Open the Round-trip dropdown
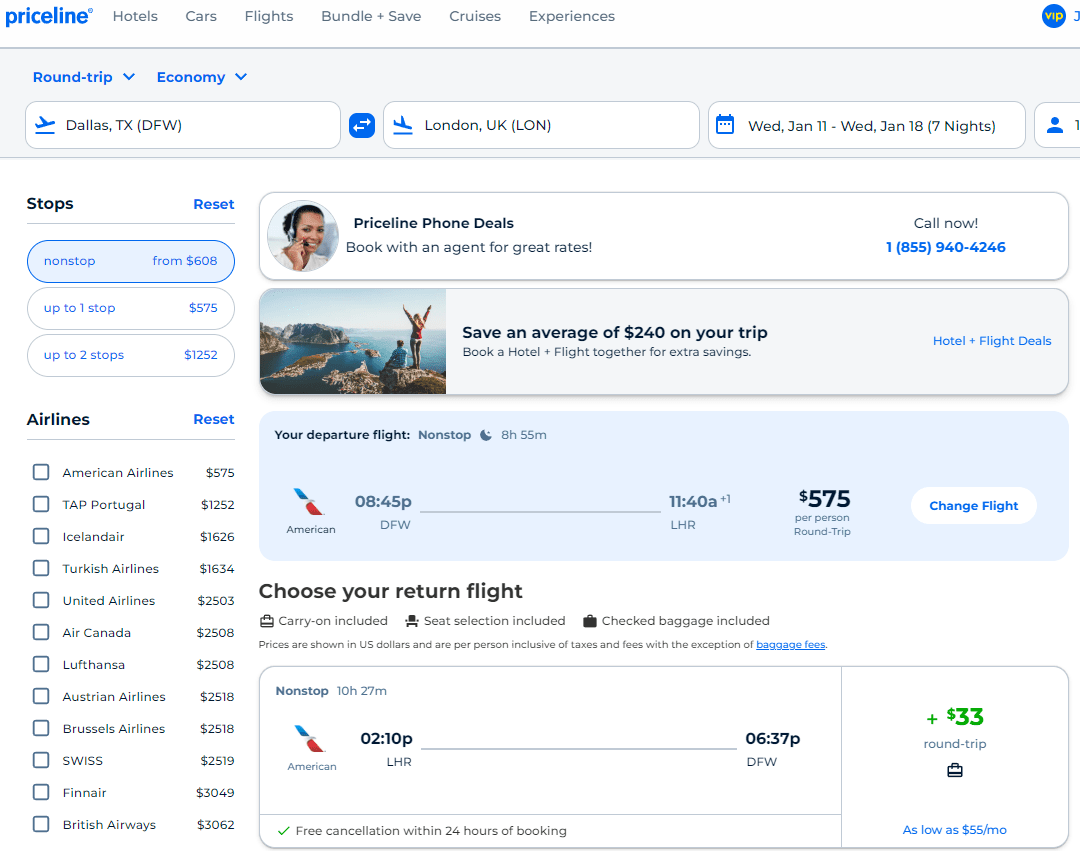Viewport: 1080px width, 851px height. coord(84,76)
